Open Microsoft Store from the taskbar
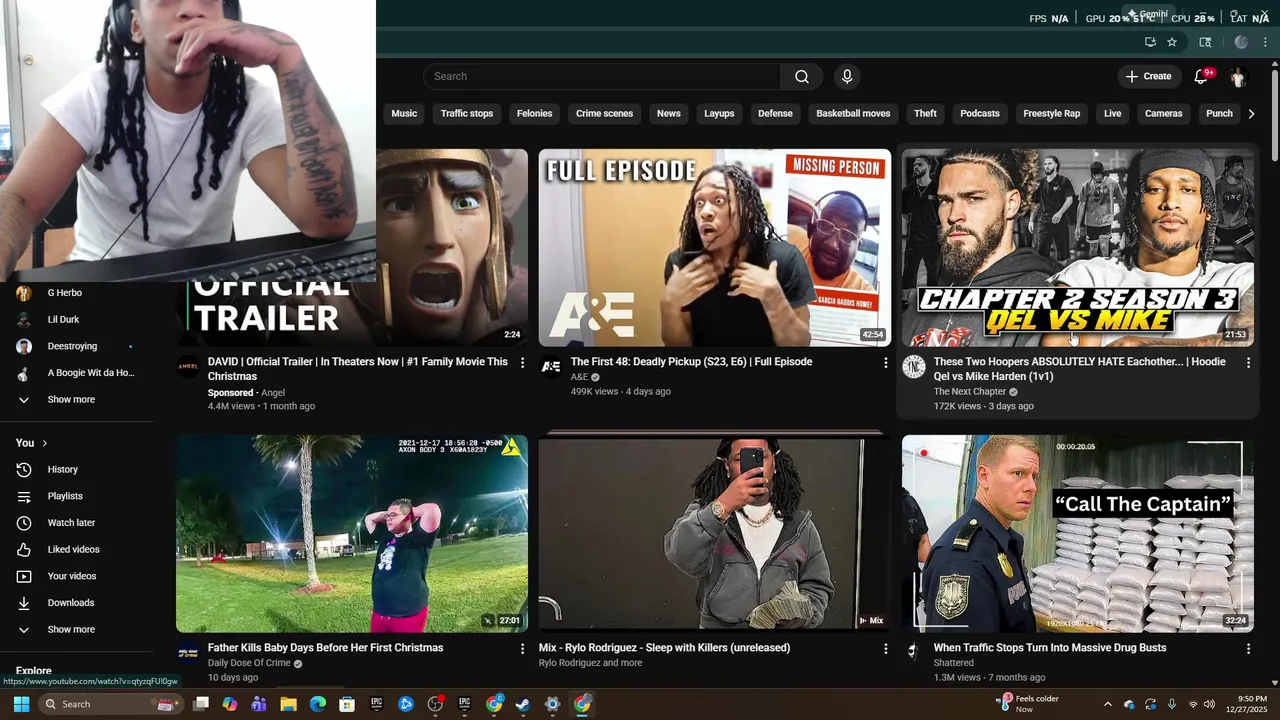This screenshot has width=1280, height=720. (347, 704)
